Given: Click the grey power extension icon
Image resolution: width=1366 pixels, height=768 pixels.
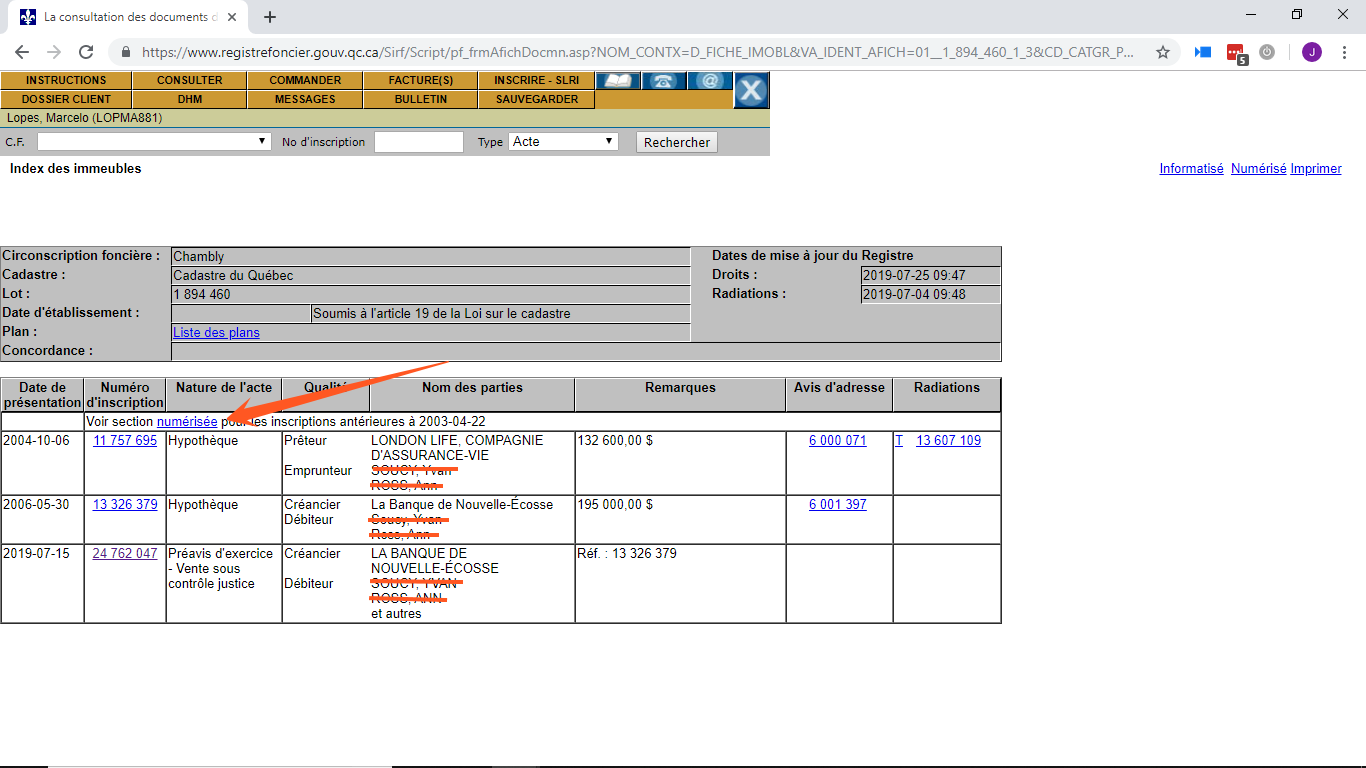Looking at the screenshot, I should [x=1267, y=52].
